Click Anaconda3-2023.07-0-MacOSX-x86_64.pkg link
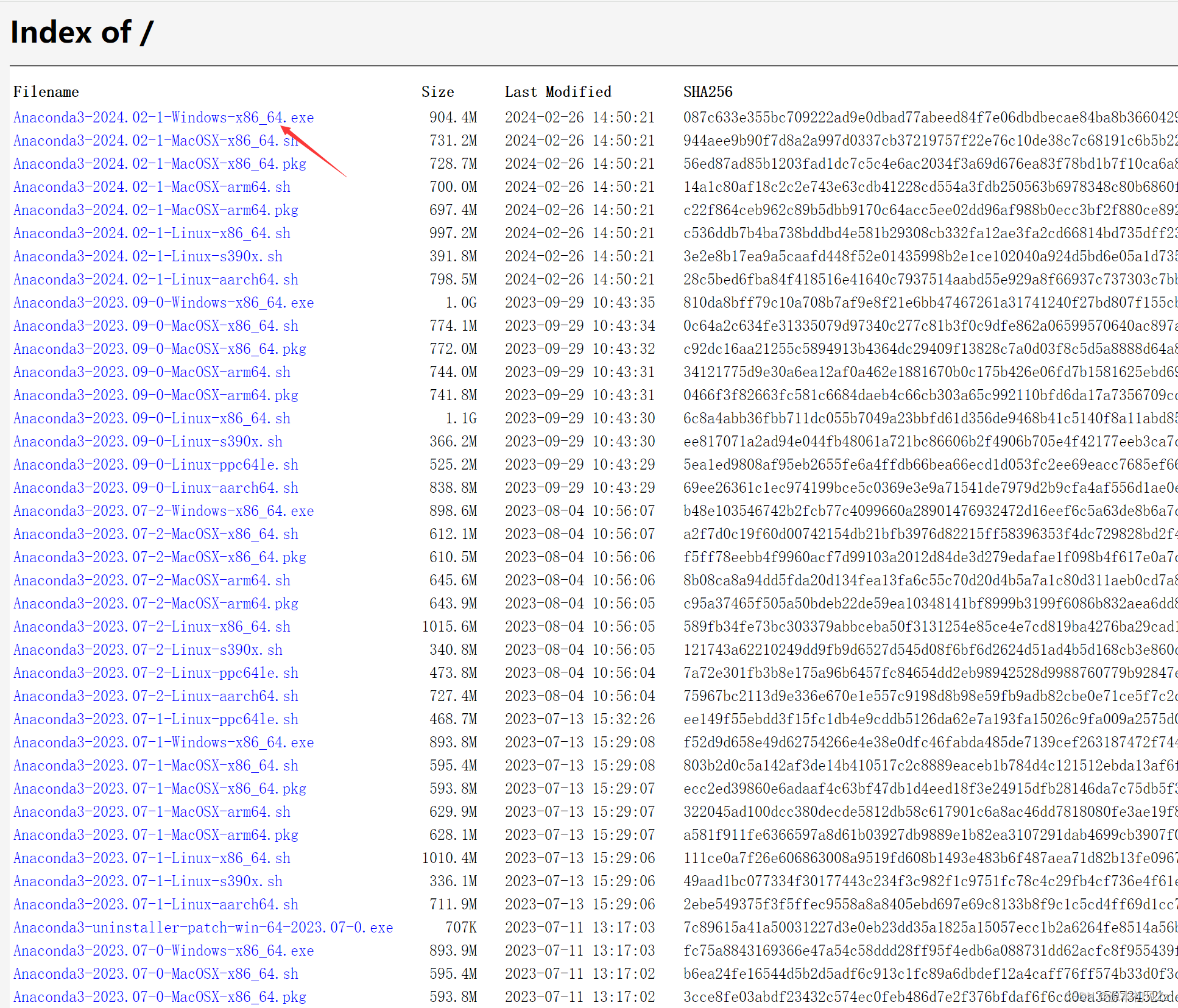Screen dimensions: 1178x1008 160,997
